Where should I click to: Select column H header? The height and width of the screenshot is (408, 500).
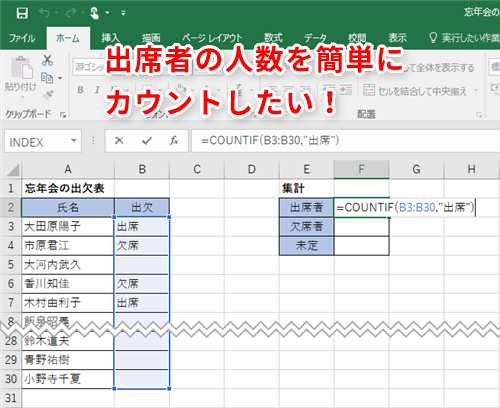[x=471, y=170]
